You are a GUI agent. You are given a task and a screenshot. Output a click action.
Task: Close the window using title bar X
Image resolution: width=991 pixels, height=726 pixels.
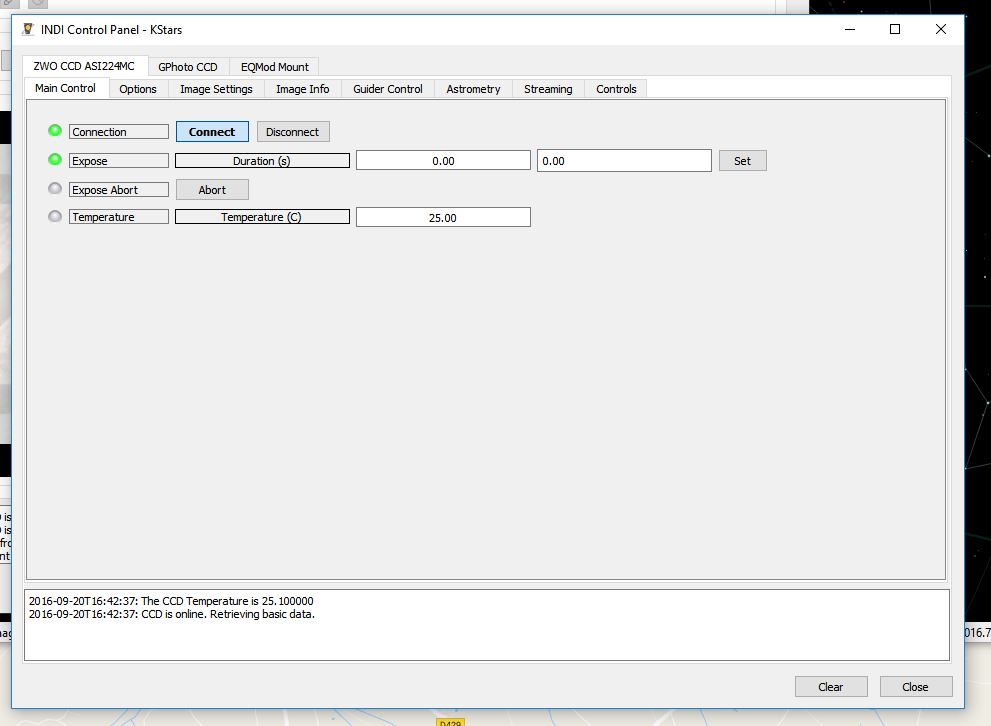(940, 29)
